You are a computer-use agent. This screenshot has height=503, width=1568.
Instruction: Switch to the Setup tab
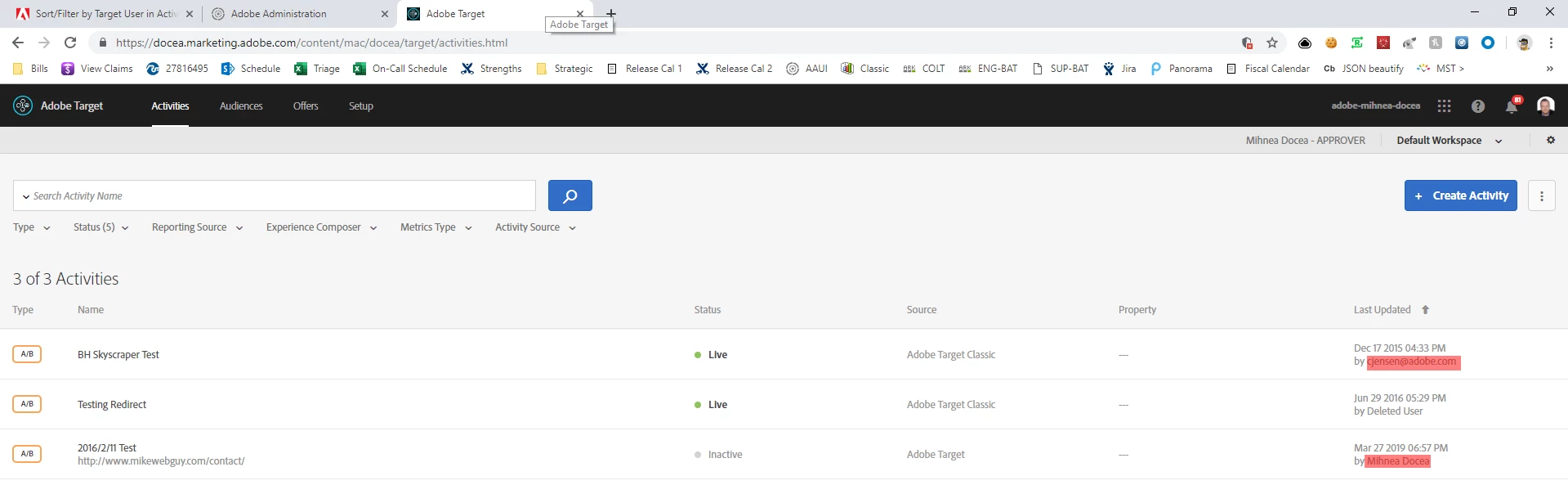click(x=361, y=106)
